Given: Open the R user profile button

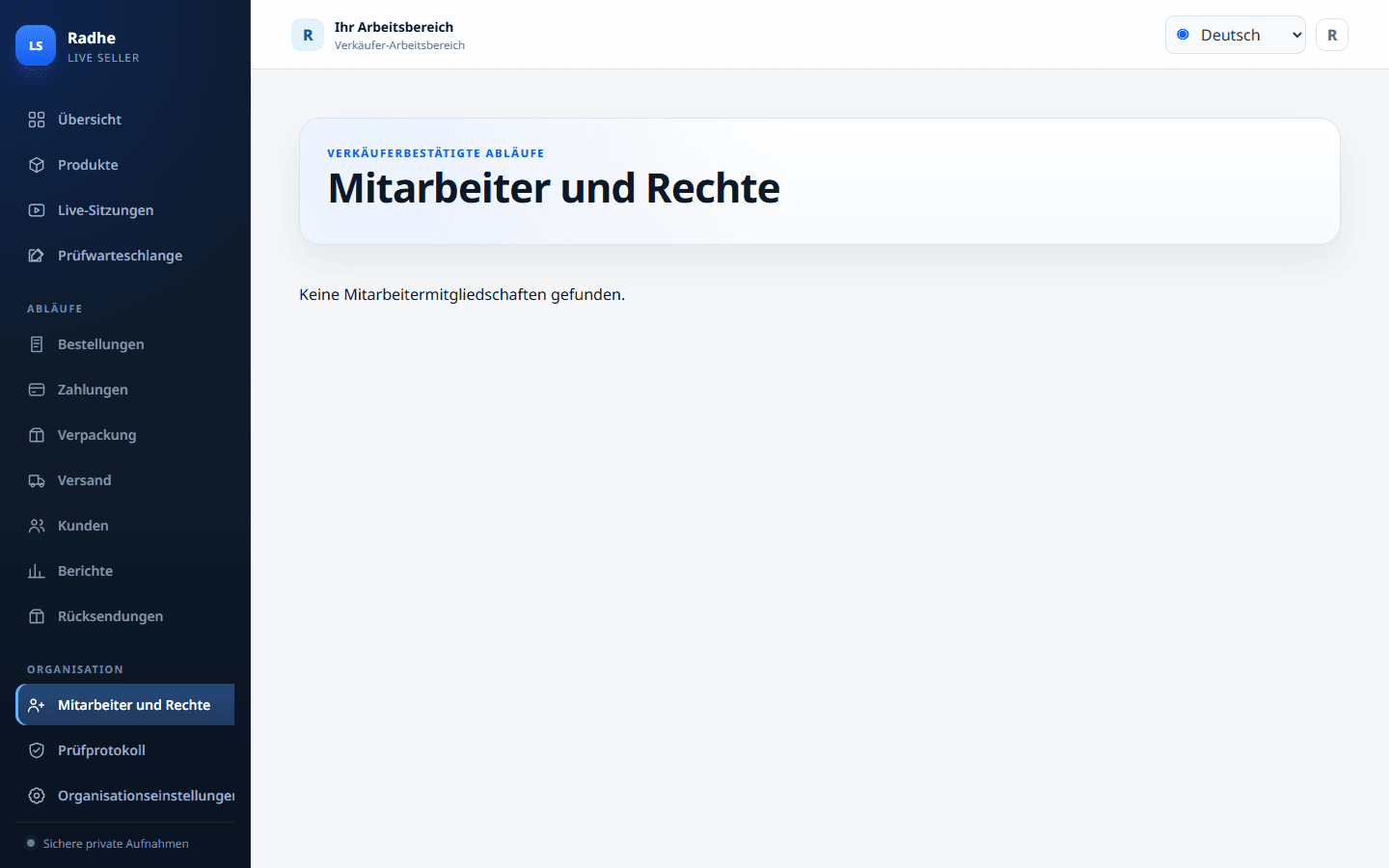Looking at the screenshot, I should pyautogui.click(x=1332, y=35).
